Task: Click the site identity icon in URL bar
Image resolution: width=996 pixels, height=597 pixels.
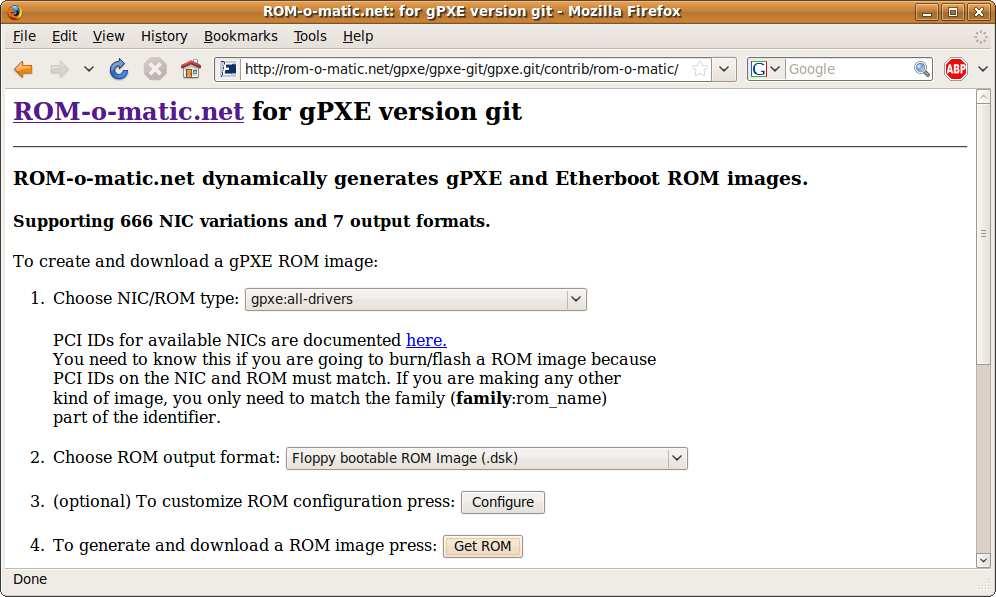Action: pos(229,69)
